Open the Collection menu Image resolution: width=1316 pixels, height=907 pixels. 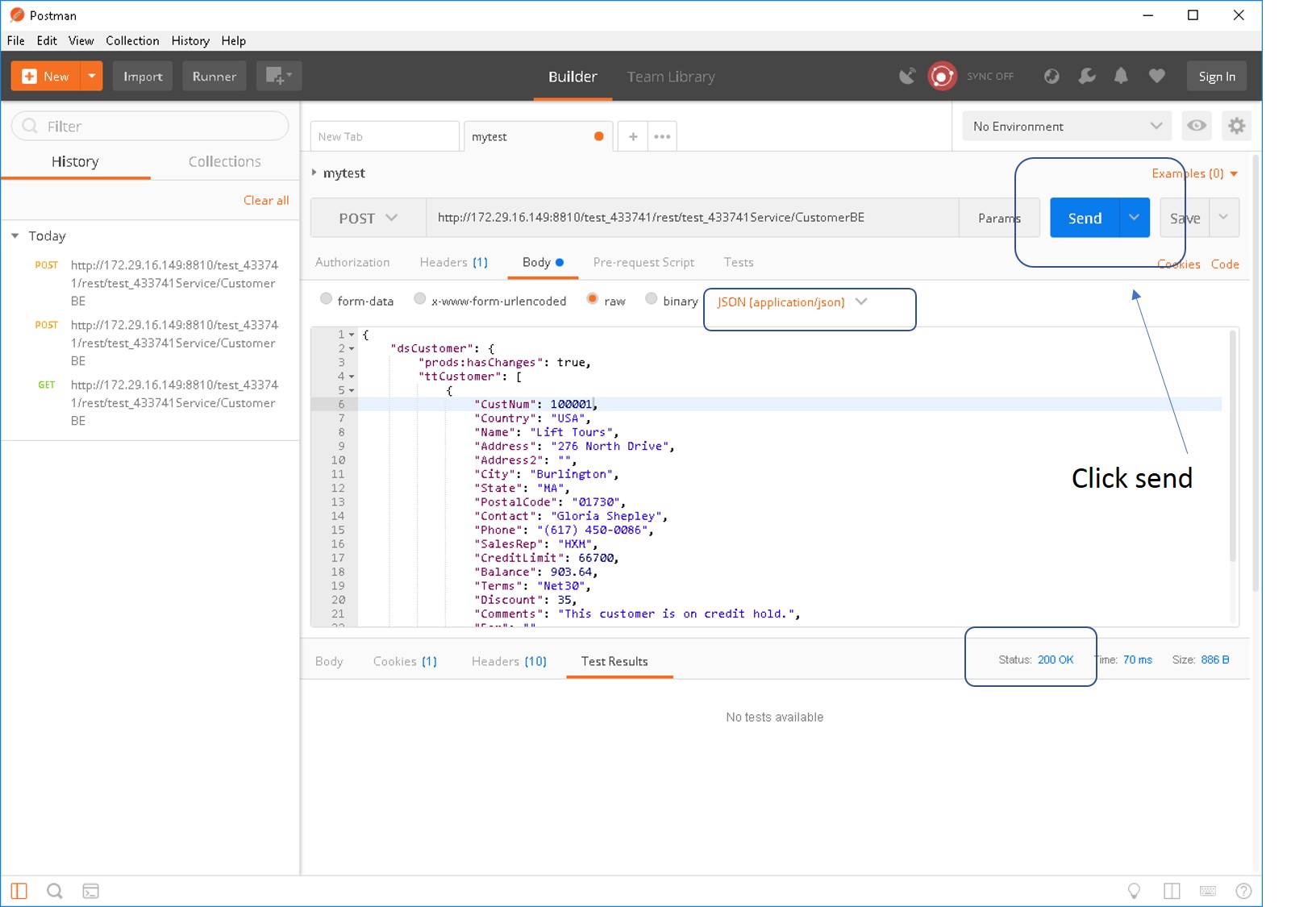click(x=132, y=40)
